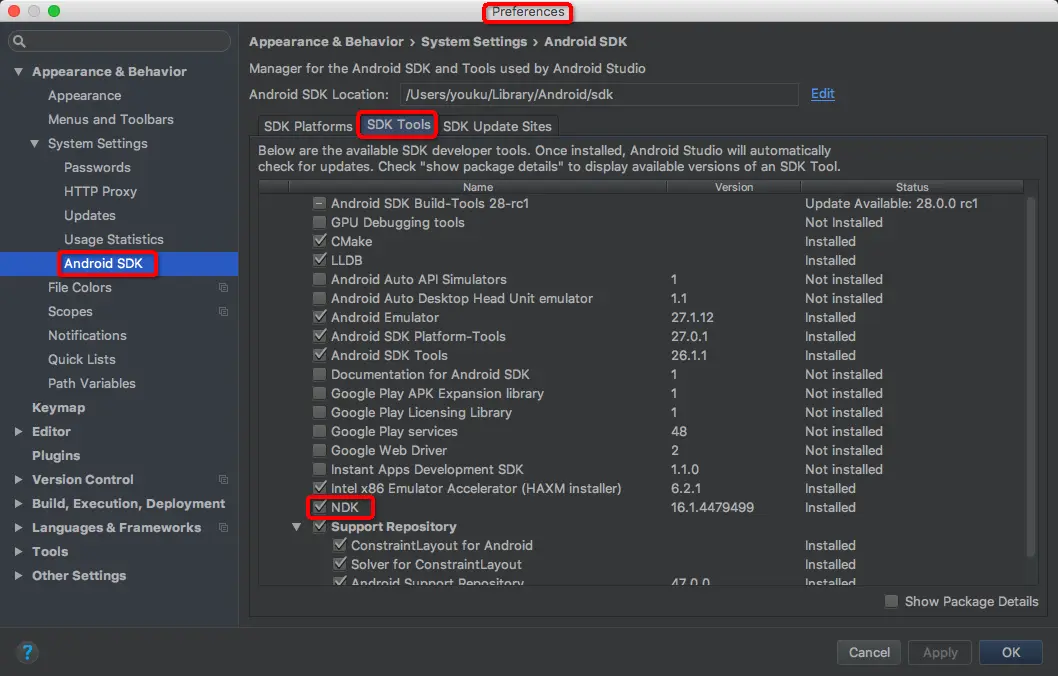Select the Android SDK Platform-Tools row name

[418, 336]
